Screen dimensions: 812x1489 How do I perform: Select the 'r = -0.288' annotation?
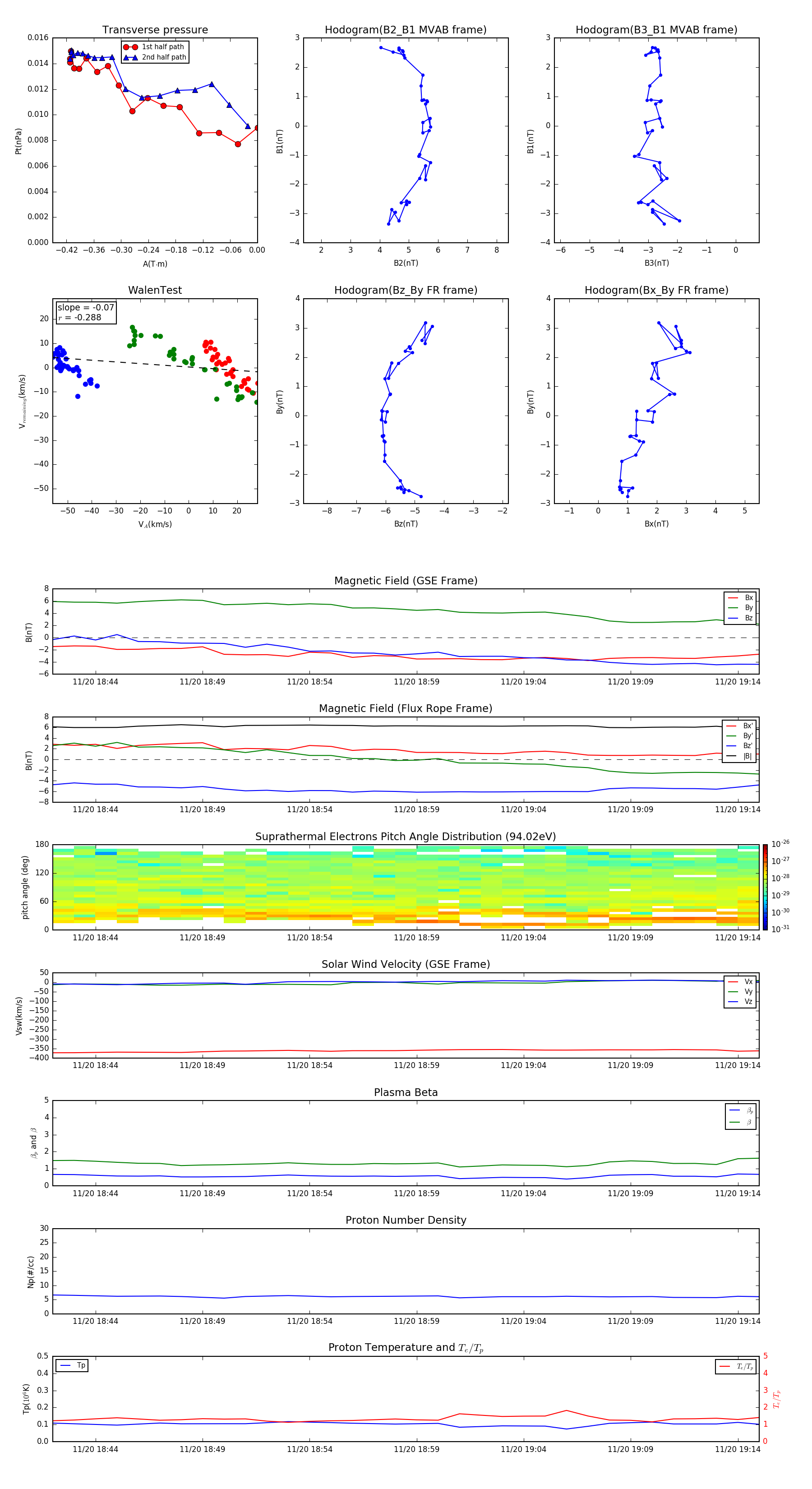(x=79, y=317)
